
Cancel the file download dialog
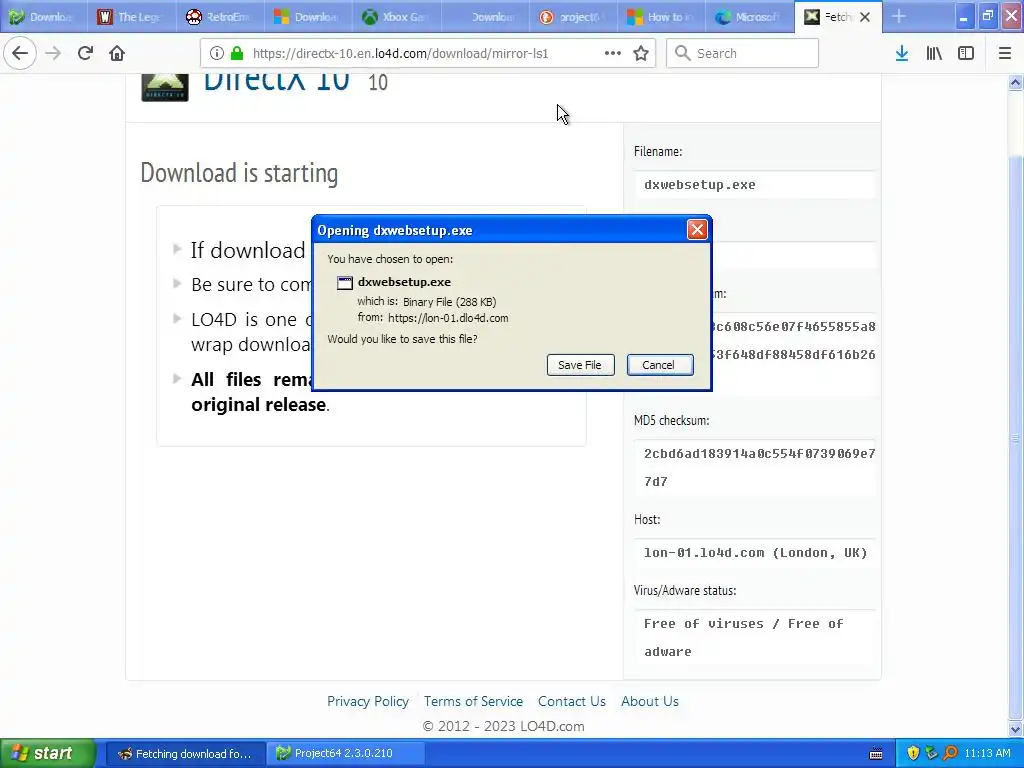[660, 365]
